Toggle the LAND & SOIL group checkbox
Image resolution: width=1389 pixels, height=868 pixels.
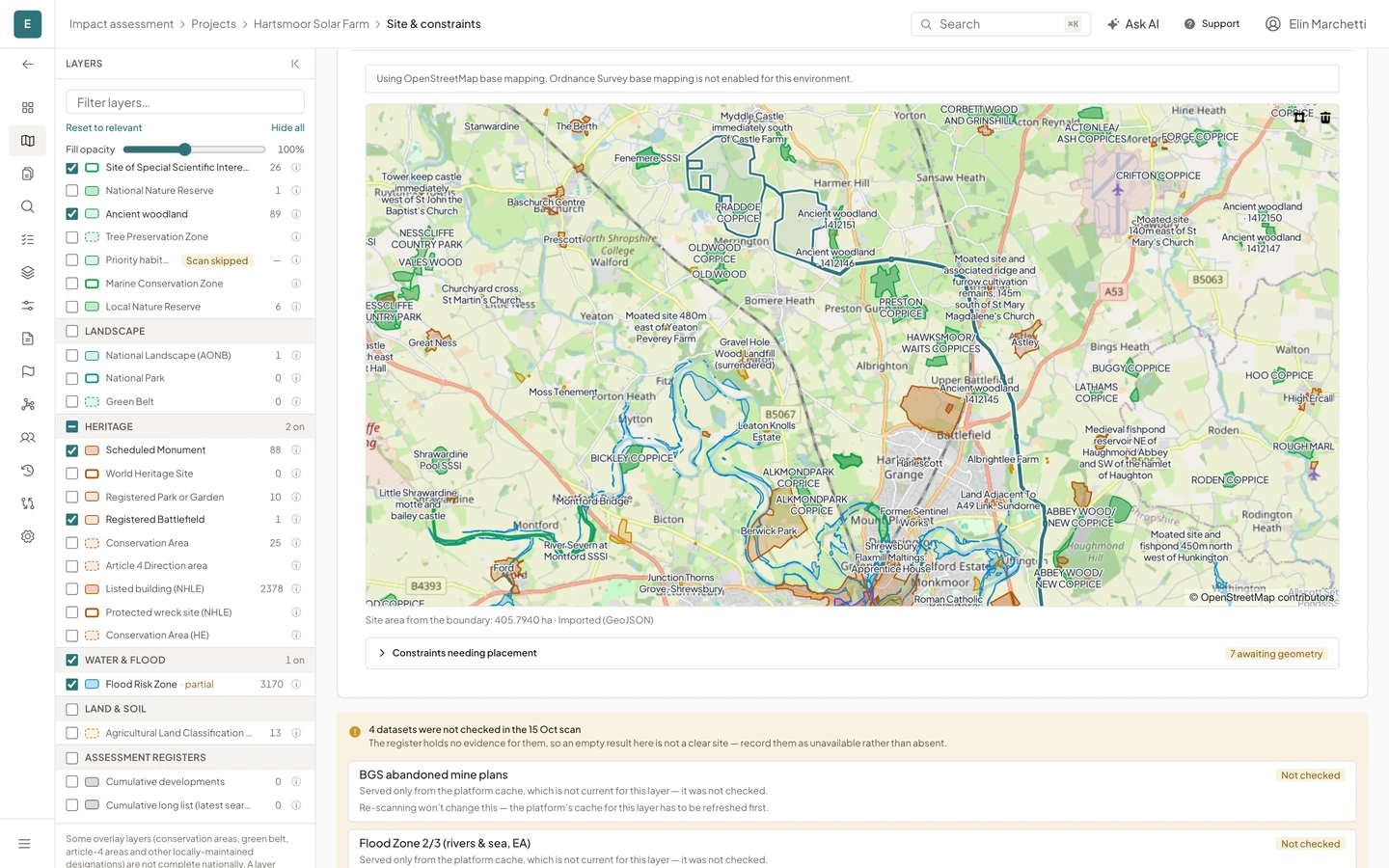coord(72,710)
